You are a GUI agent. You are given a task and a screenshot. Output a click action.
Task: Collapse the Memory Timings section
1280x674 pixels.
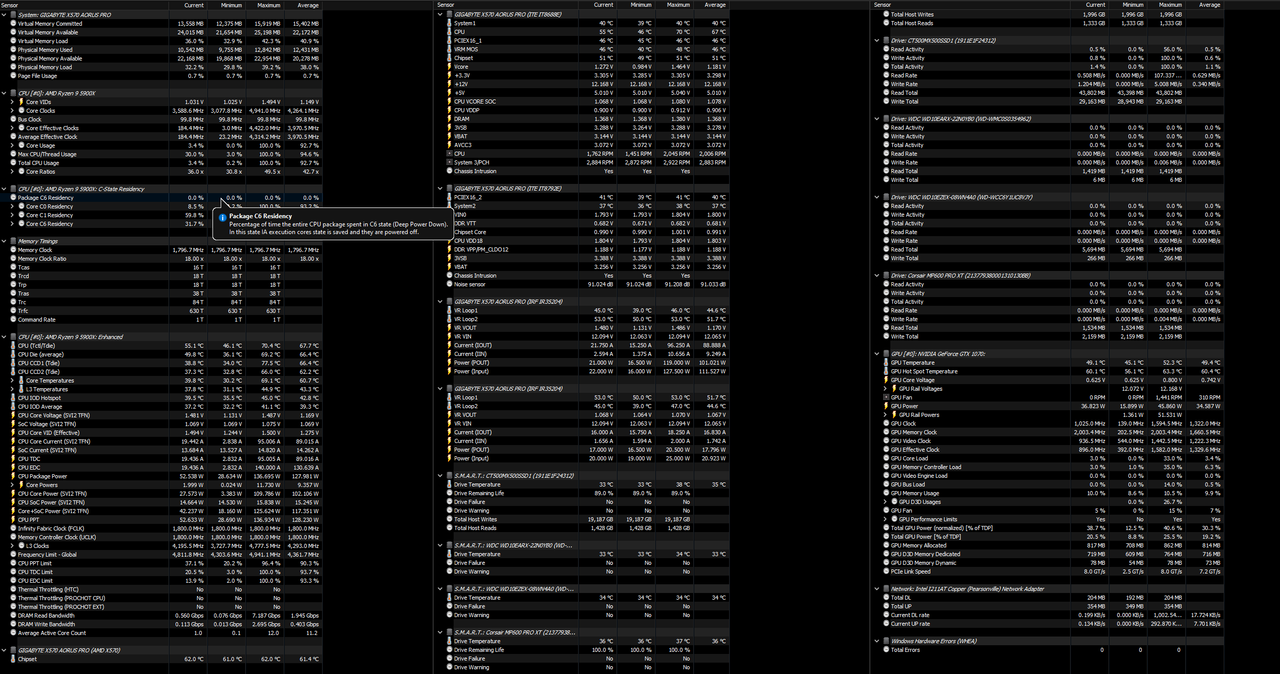point(5,241)
